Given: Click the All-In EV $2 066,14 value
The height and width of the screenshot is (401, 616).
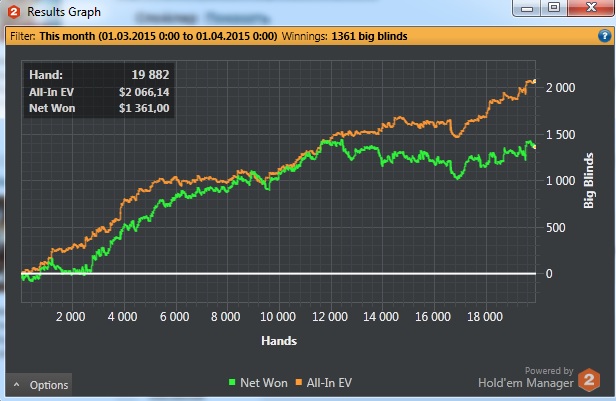Looking at the screenshot, I should point(144,92).
